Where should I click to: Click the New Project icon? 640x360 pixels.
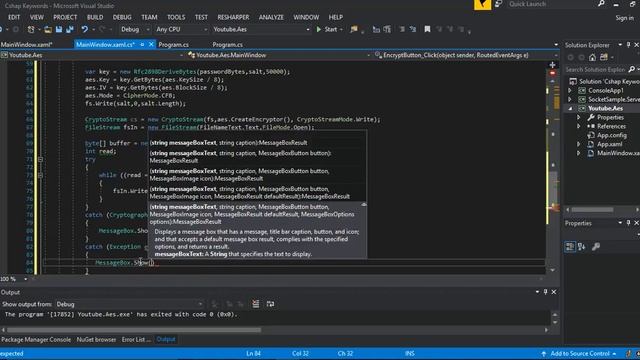[x=31, y=29]
